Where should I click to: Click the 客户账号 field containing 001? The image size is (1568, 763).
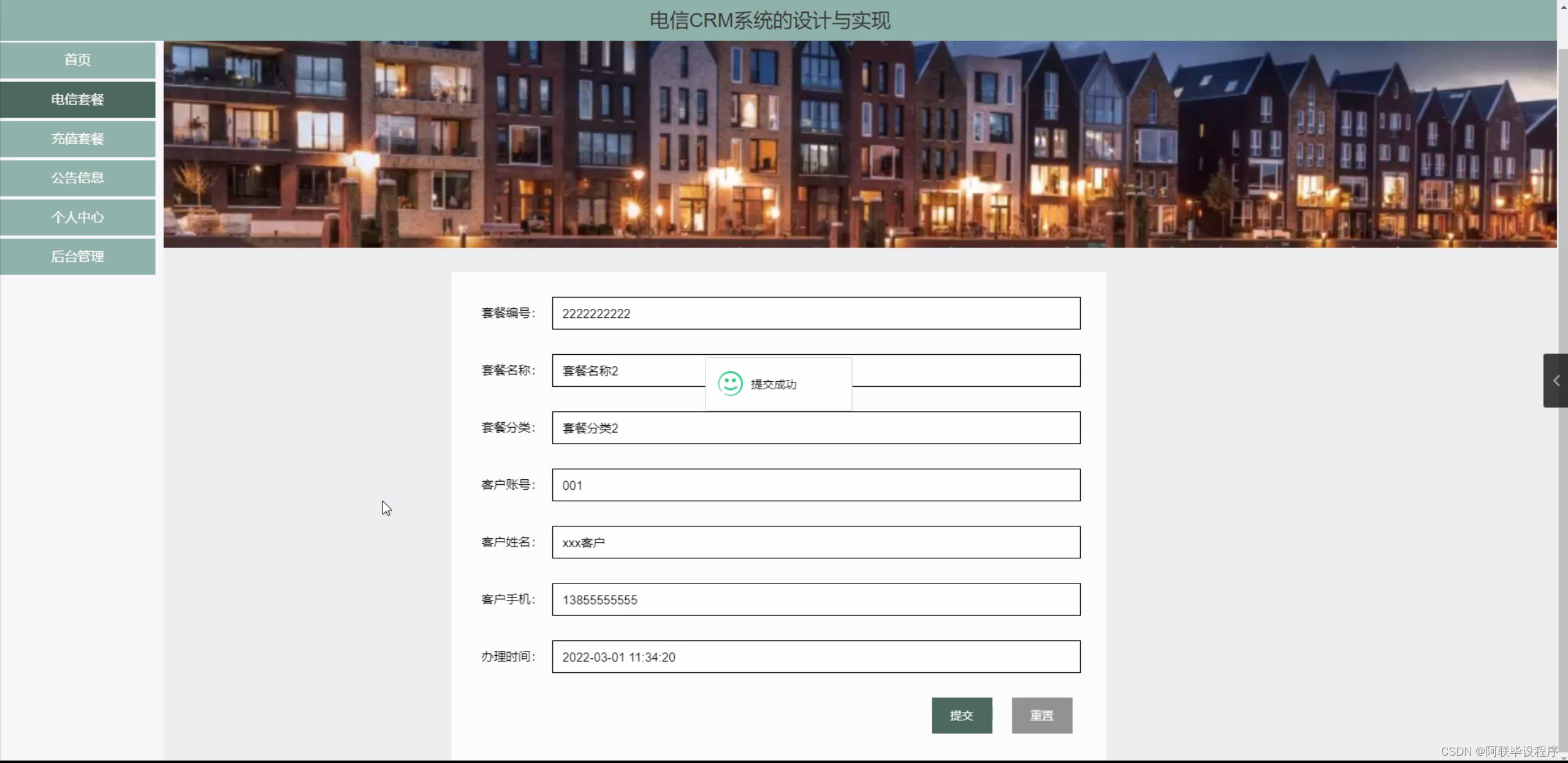point(815,485)
